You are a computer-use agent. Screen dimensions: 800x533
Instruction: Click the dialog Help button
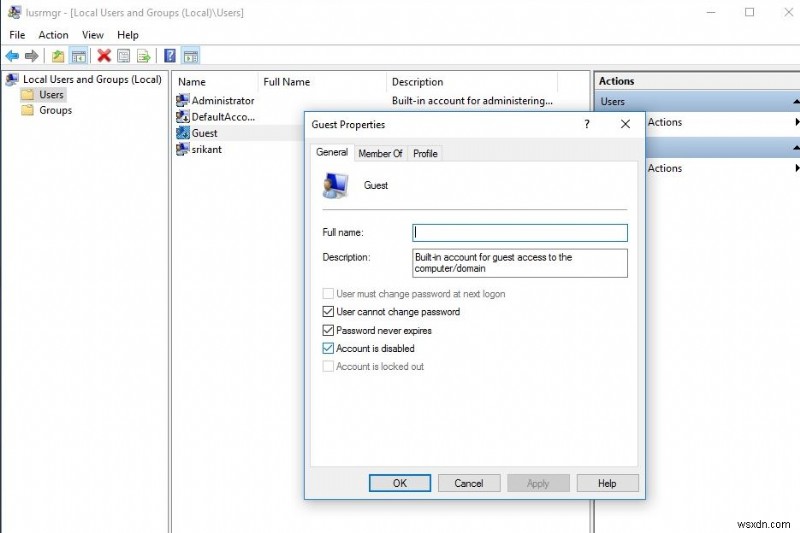607,483
